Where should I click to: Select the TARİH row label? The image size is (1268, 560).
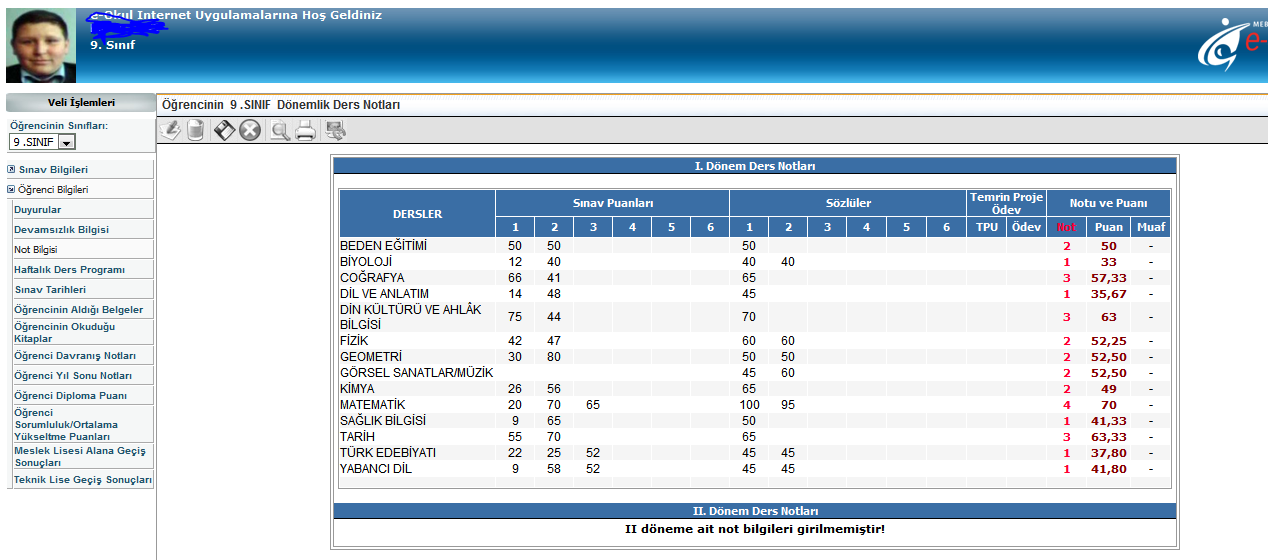click(x=357, y=437)
